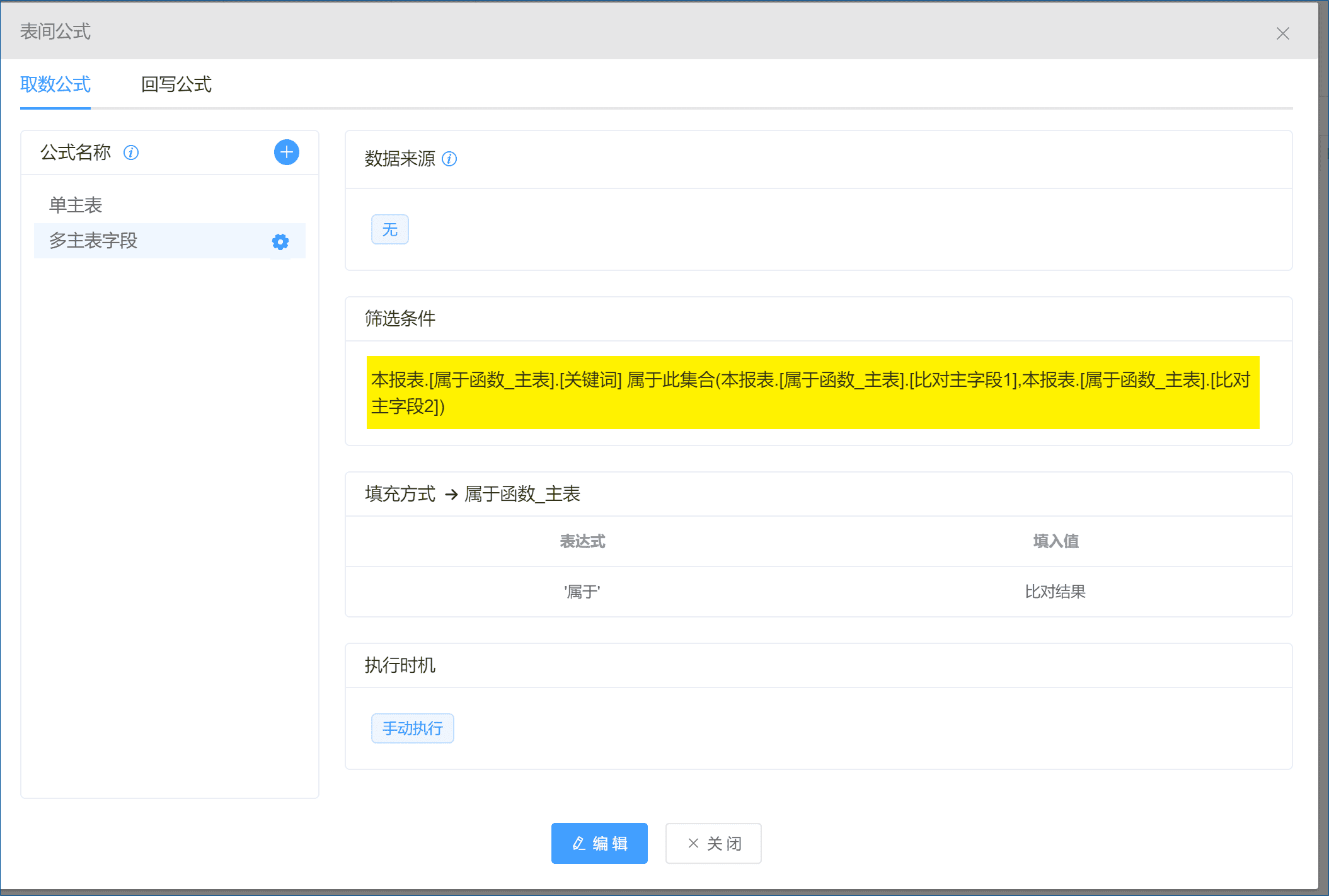Select the 单主表 formula
1329x896 pixels.
[76, 205]
